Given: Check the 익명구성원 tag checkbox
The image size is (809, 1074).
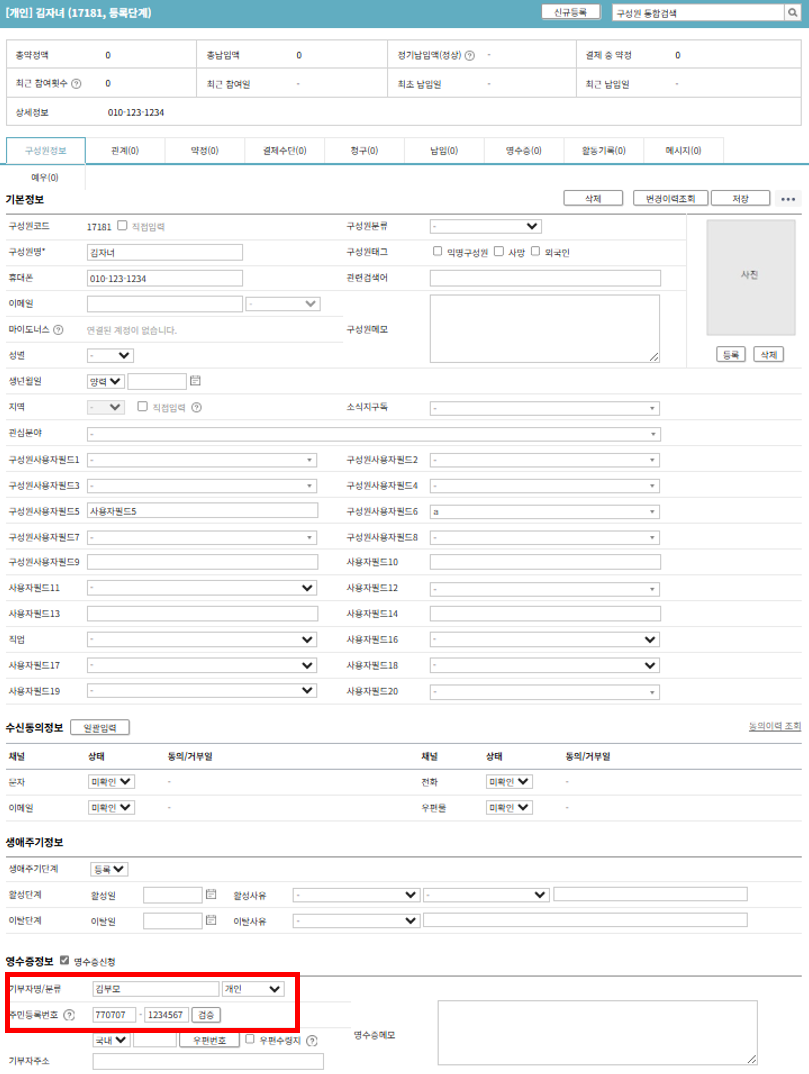Looking at the screenshot, I should coord(437,251).
